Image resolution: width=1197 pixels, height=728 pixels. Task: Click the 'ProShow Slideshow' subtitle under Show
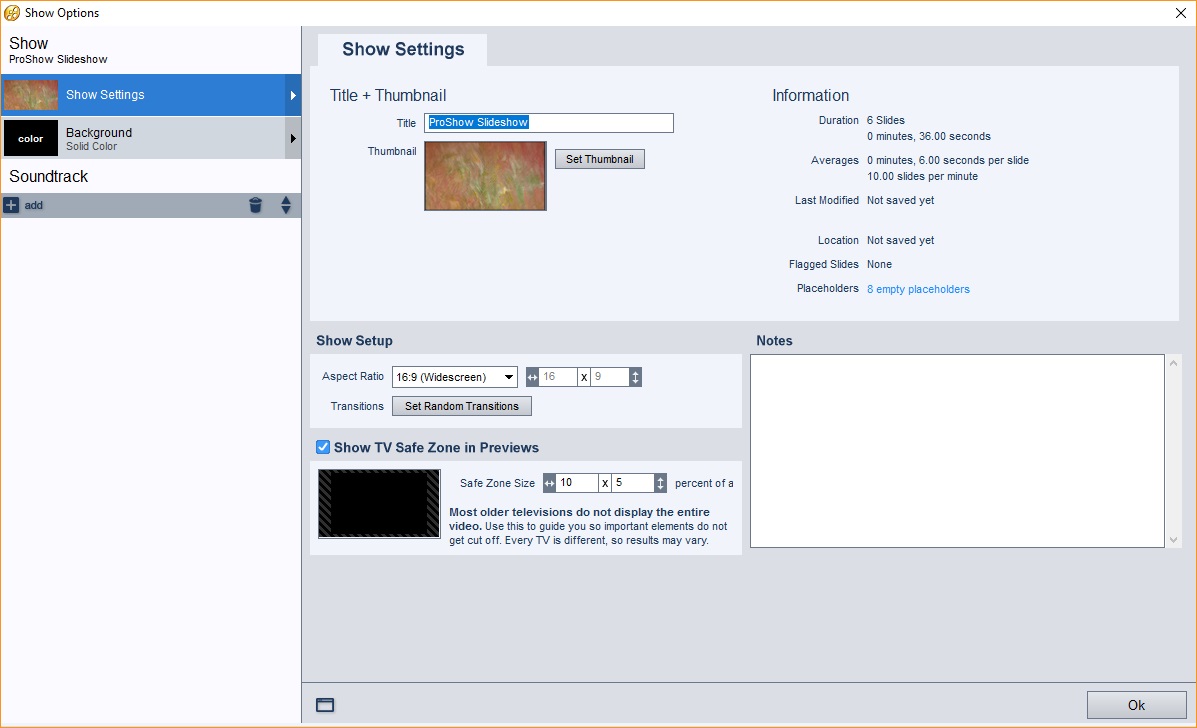pos(58,60)
